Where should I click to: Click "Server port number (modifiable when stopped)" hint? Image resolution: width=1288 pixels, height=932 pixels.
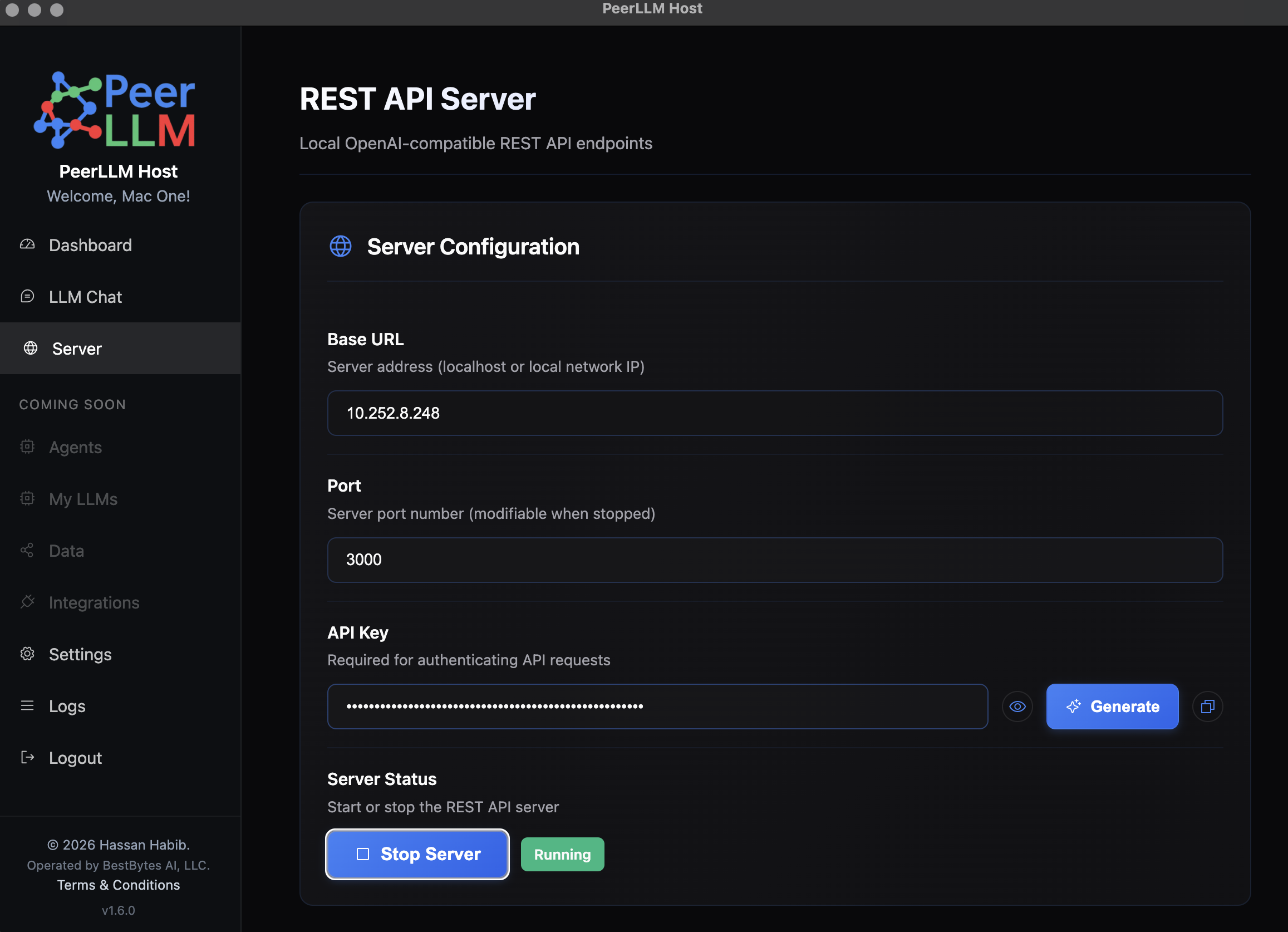pyautogui.click(x=491, y=513)
